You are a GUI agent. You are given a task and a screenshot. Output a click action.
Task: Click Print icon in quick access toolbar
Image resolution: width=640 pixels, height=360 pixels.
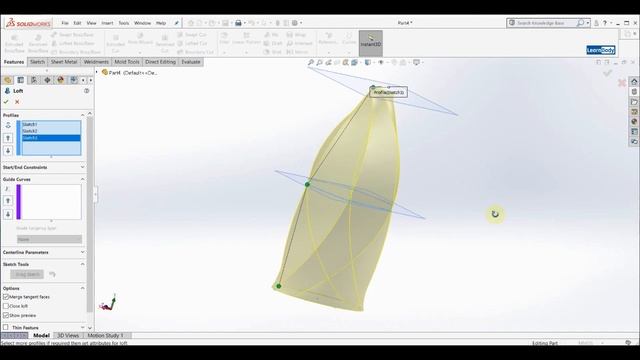238,23
